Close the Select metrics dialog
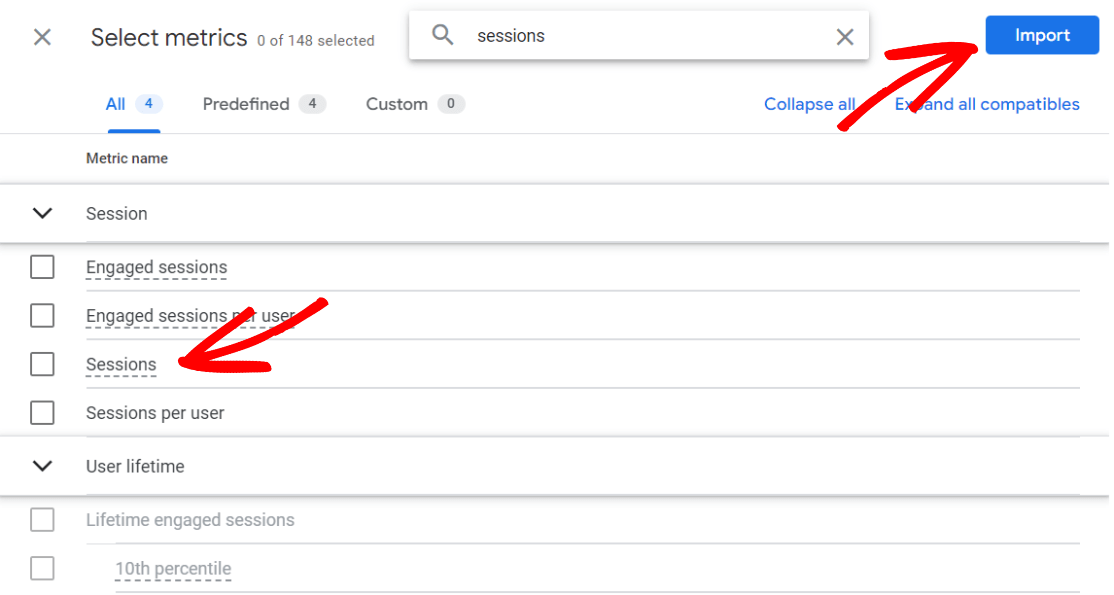This screenshot has width=1114, height=595. pos(42,38)
